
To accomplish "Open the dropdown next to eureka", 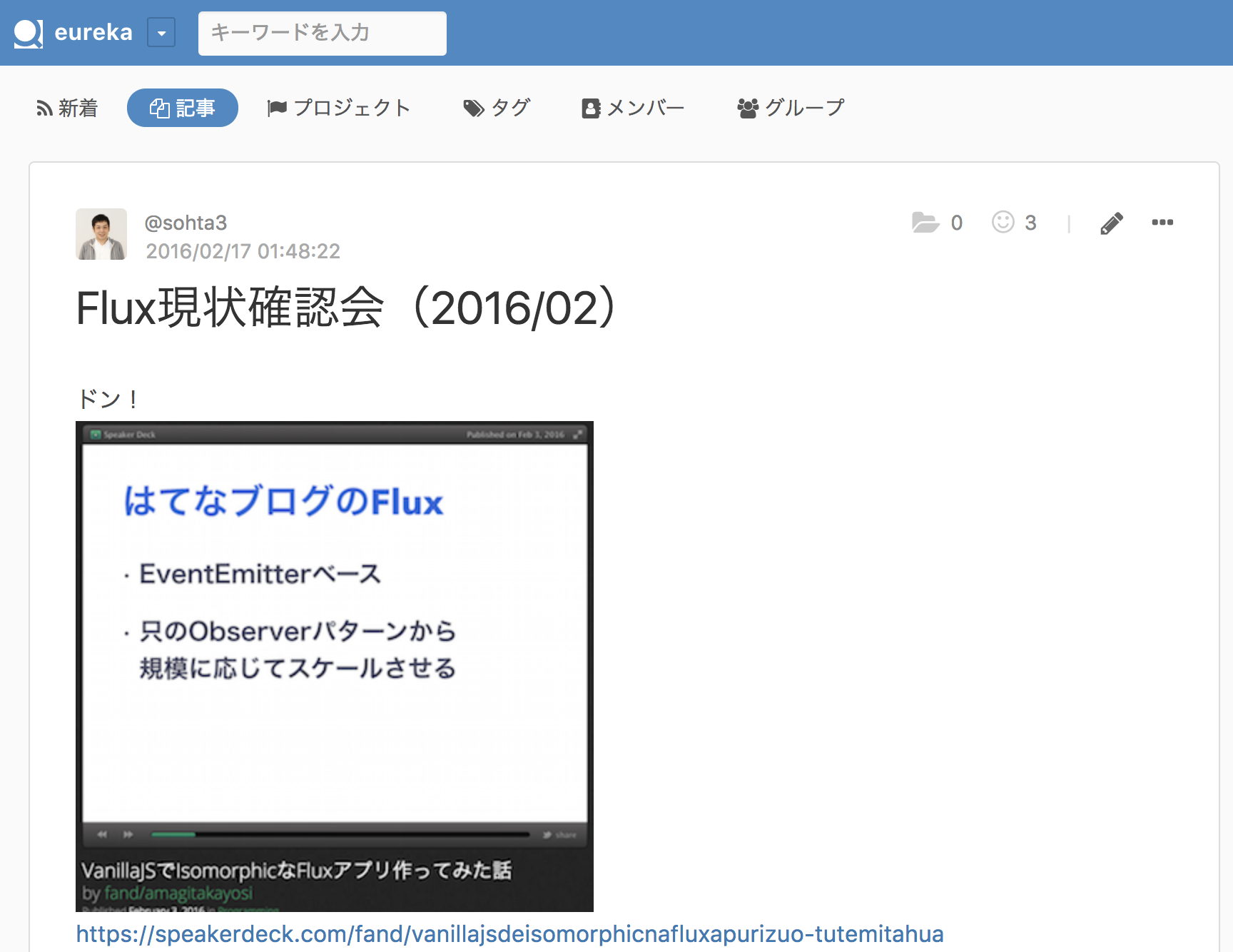I will 161,33.
